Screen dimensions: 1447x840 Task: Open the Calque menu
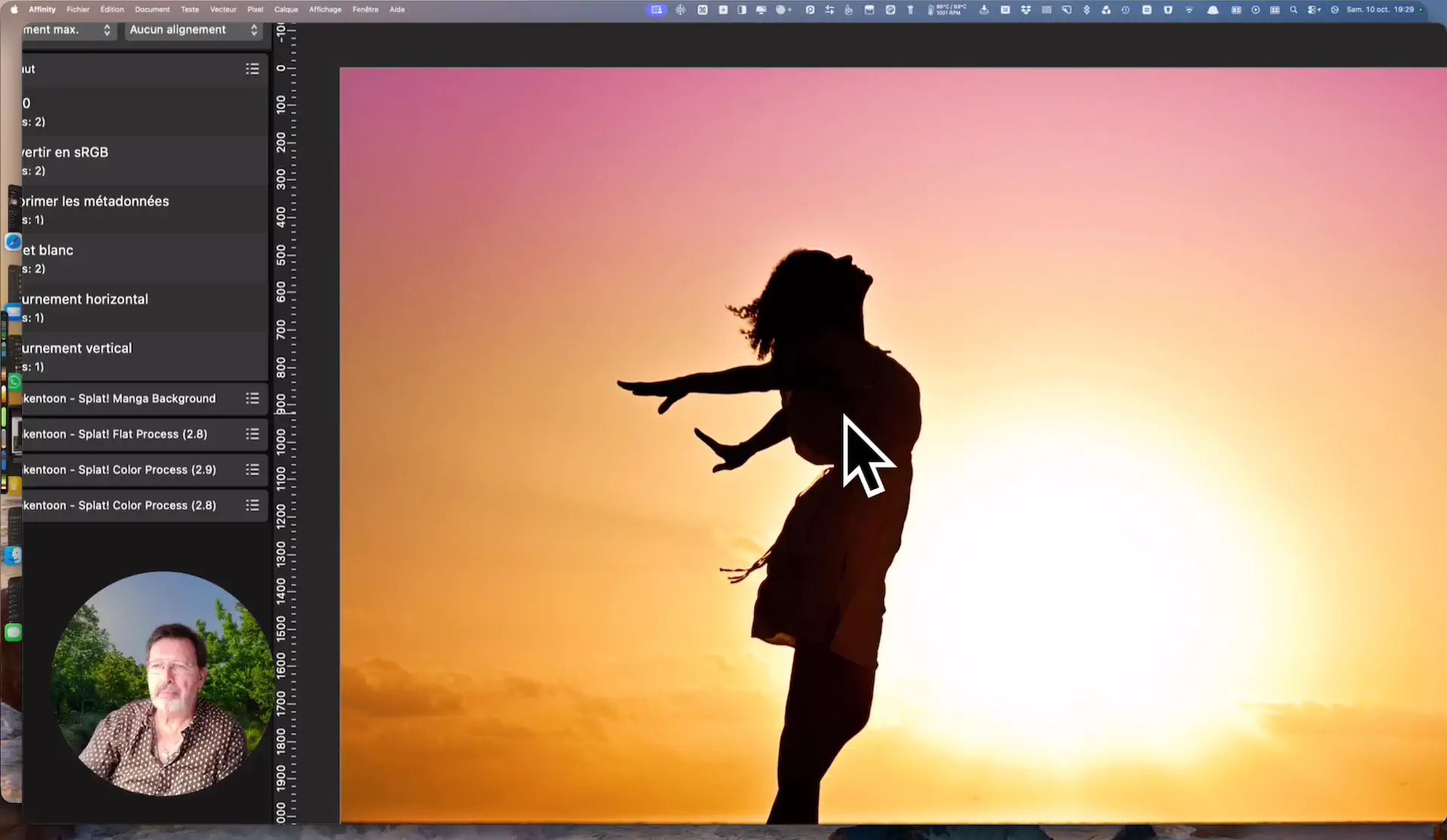tap(286, 10)
